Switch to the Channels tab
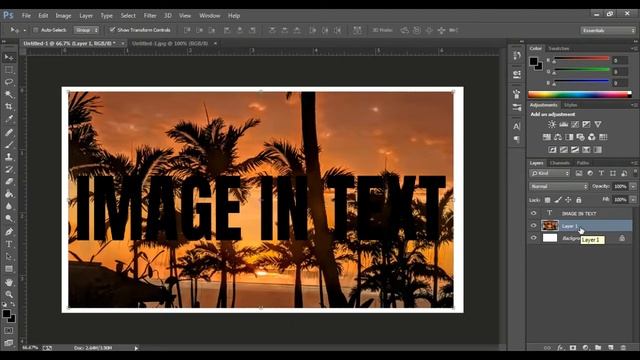Screen dimensions: 640x360 point(560,163)
